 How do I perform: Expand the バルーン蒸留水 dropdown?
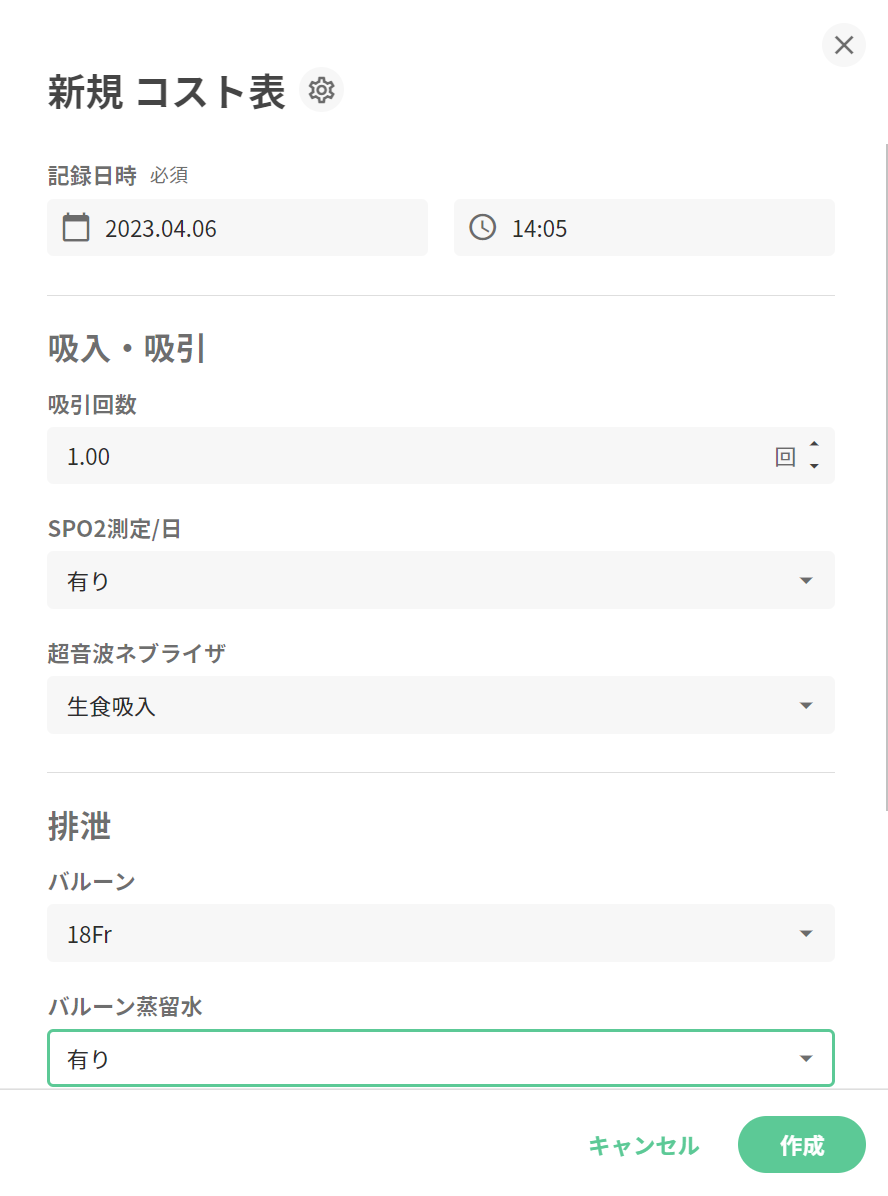tap(440, 1059)
